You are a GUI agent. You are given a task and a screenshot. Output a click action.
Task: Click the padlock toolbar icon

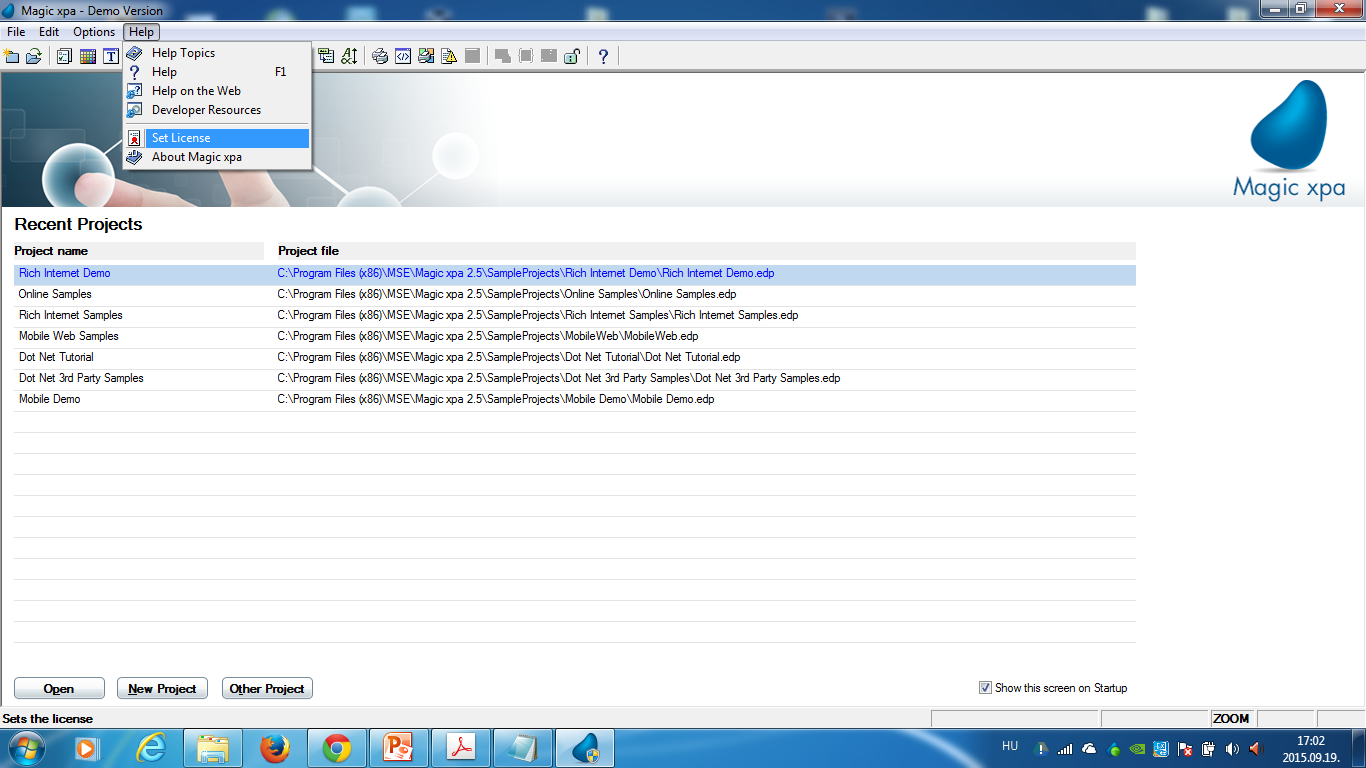pos(572,56)
